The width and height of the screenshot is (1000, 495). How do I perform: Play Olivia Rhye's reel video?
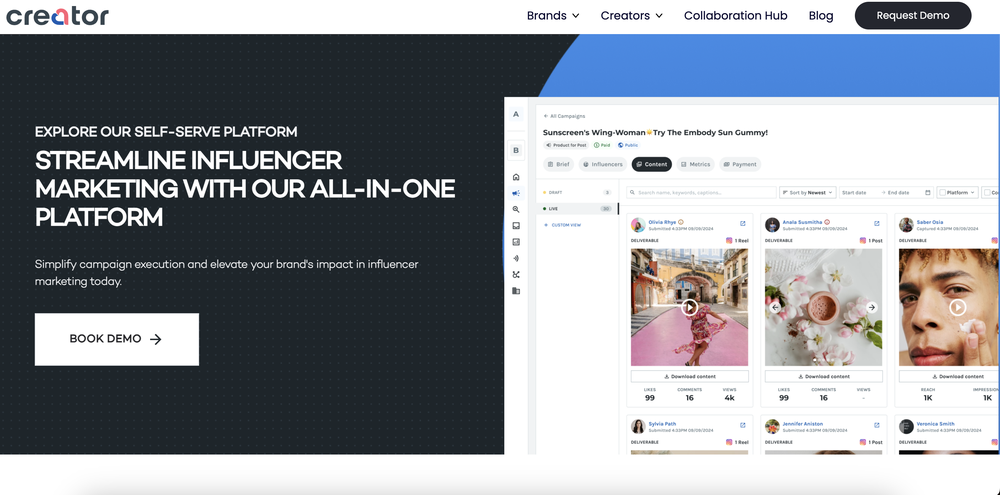(689, 307)
